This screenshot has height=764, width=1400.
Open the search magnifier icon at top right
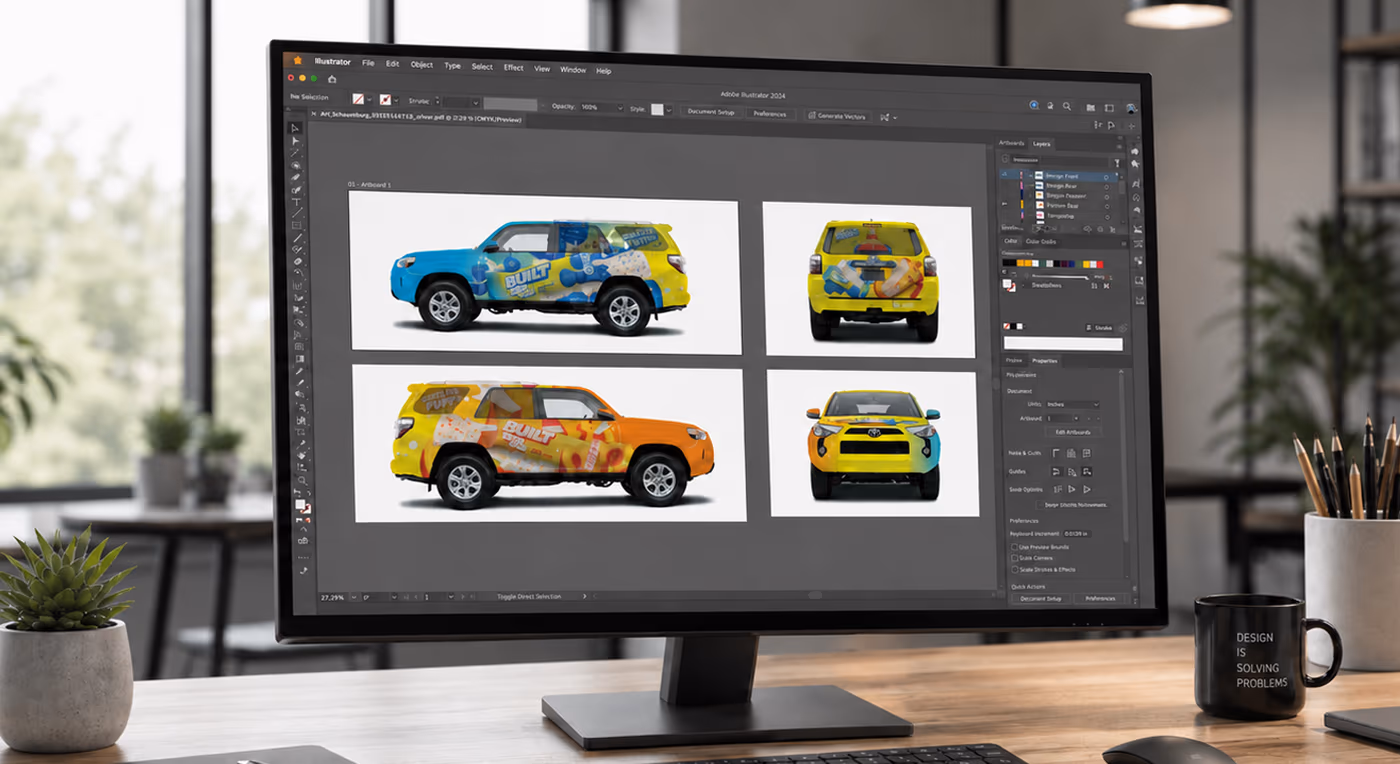pos(1067,106)
